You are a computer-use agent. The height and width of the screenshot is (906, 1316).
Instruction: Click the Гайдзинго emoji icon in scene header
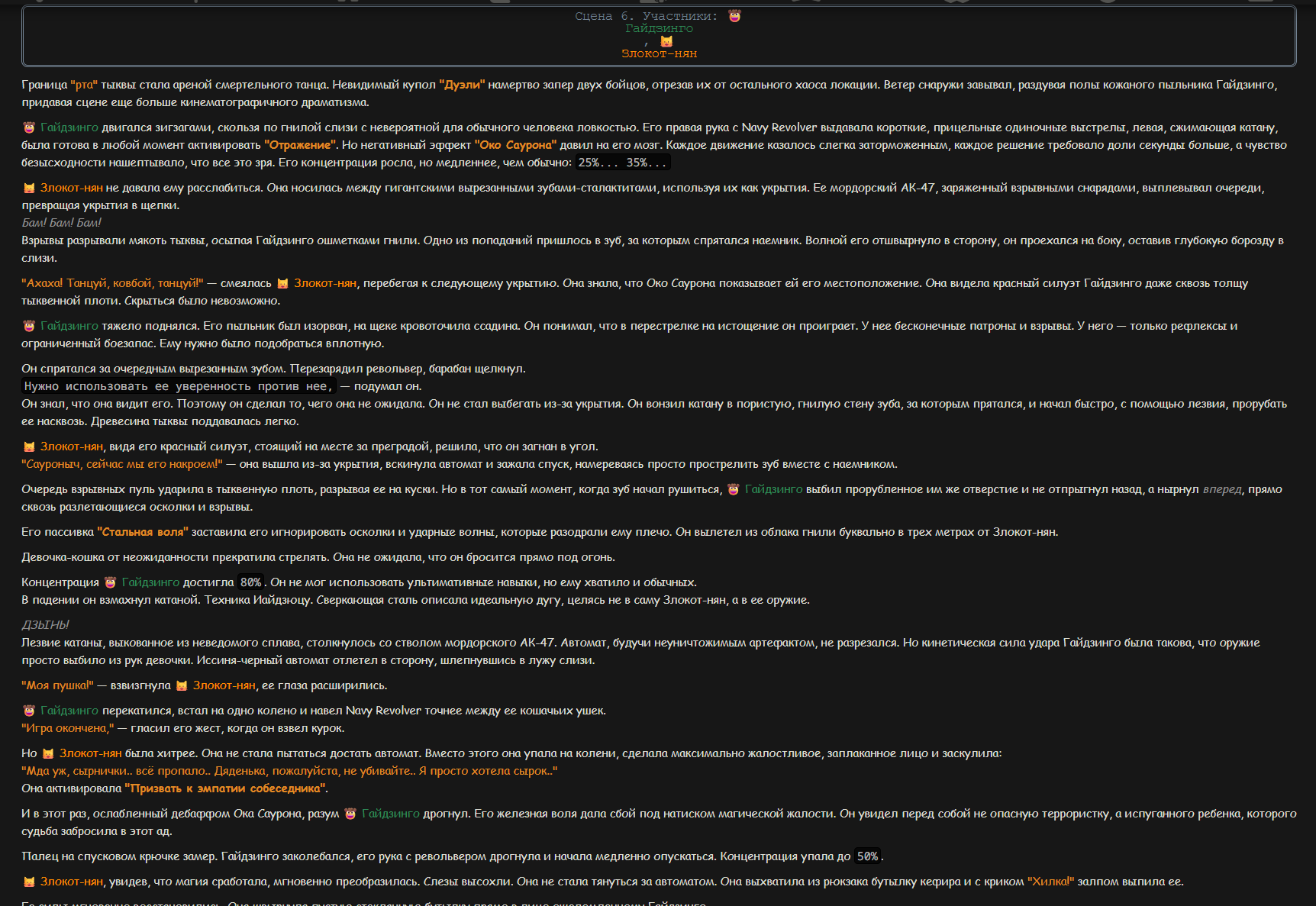[x=734, y=16]
